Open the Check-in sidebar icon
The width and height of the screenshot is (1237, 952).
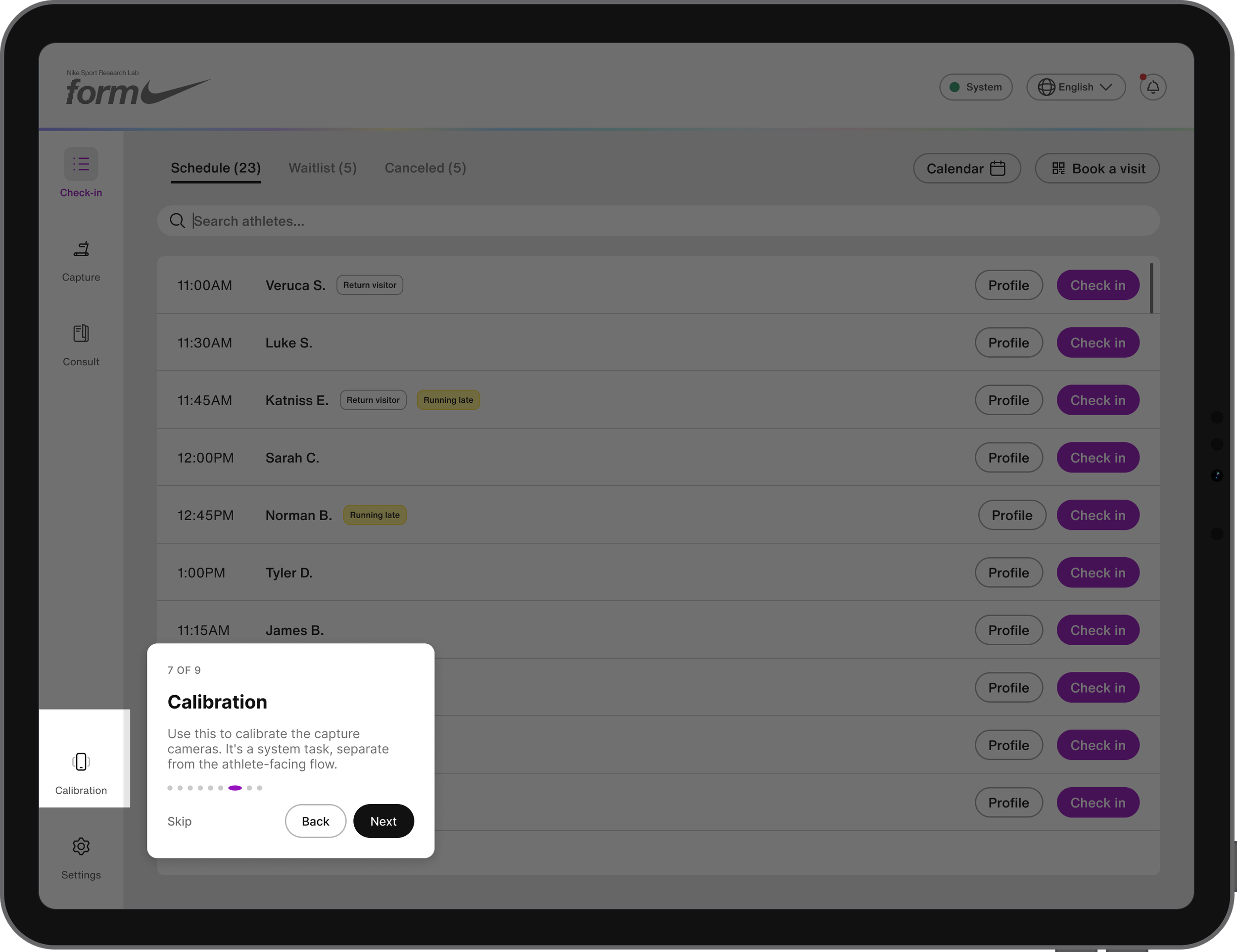[81, 164]
